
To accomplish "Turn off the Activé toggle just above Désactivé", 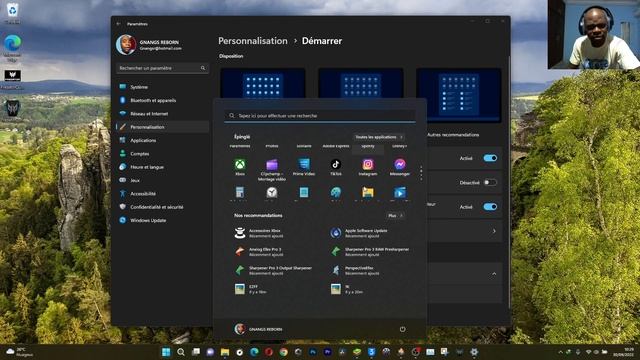I will coord(490,158).
